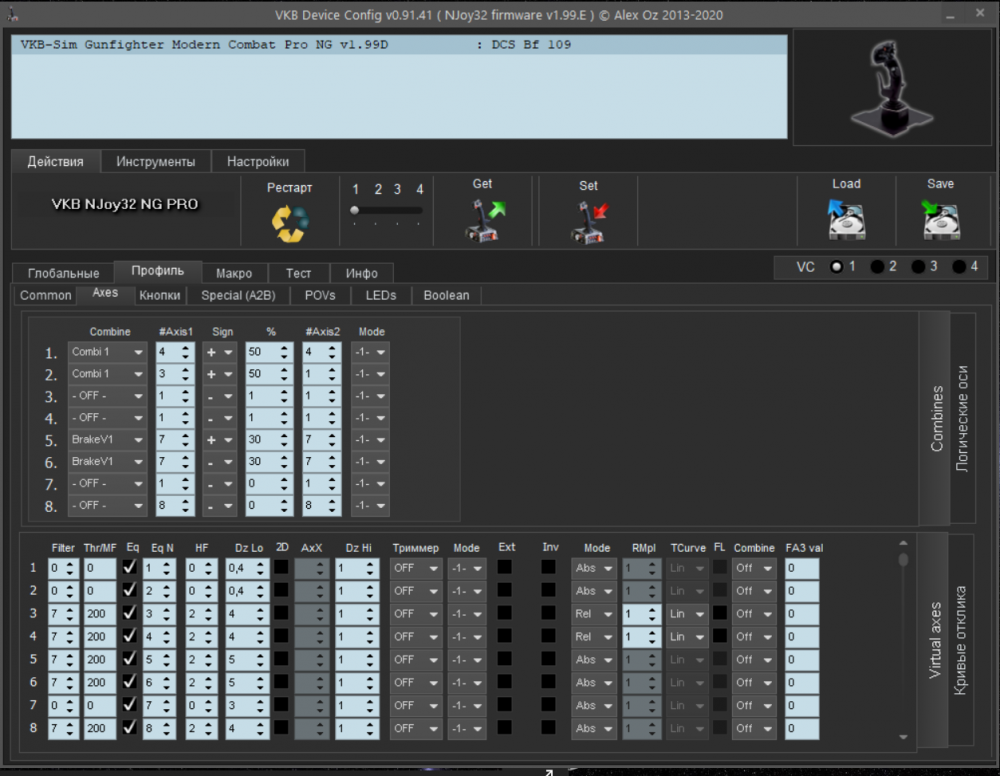Viewport: 1000px width, 776px height.
Task: Toggle the Eq checkbox in row 5
Action: point(130,659)
